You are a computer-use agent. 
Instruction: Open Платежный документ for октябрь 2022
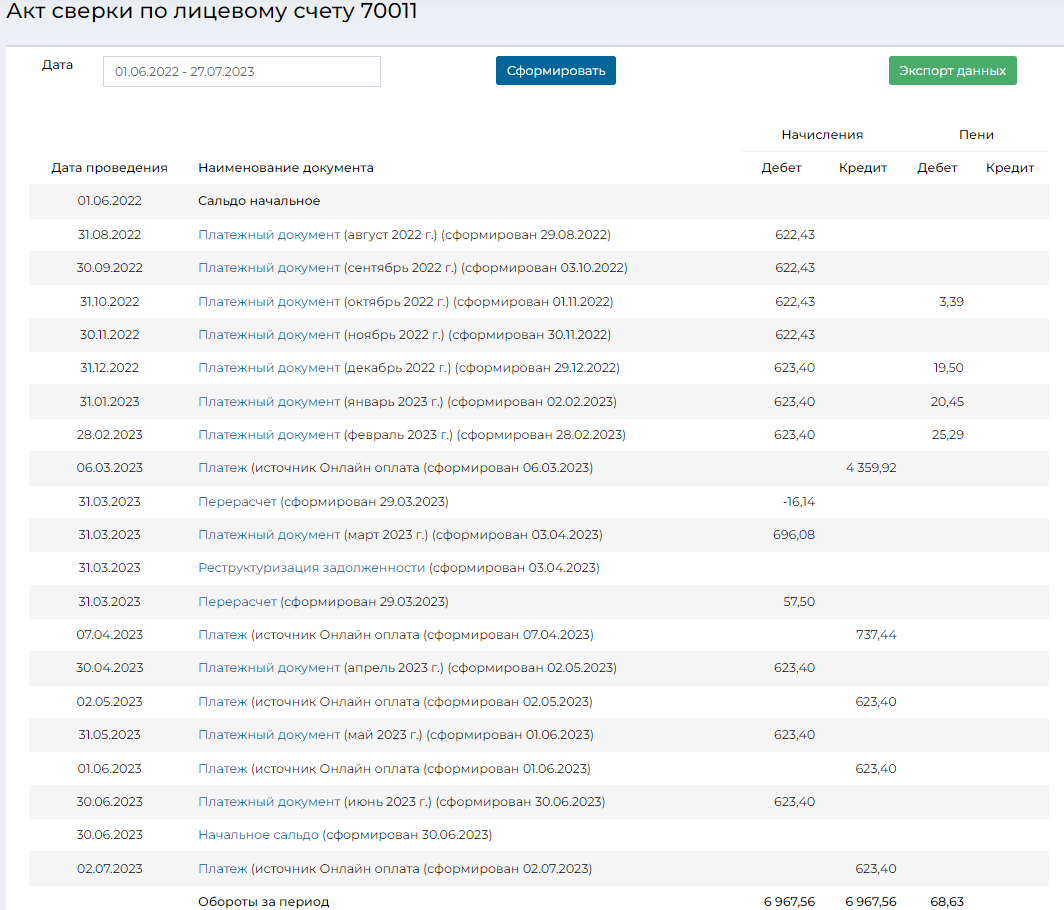coord(269,301)
